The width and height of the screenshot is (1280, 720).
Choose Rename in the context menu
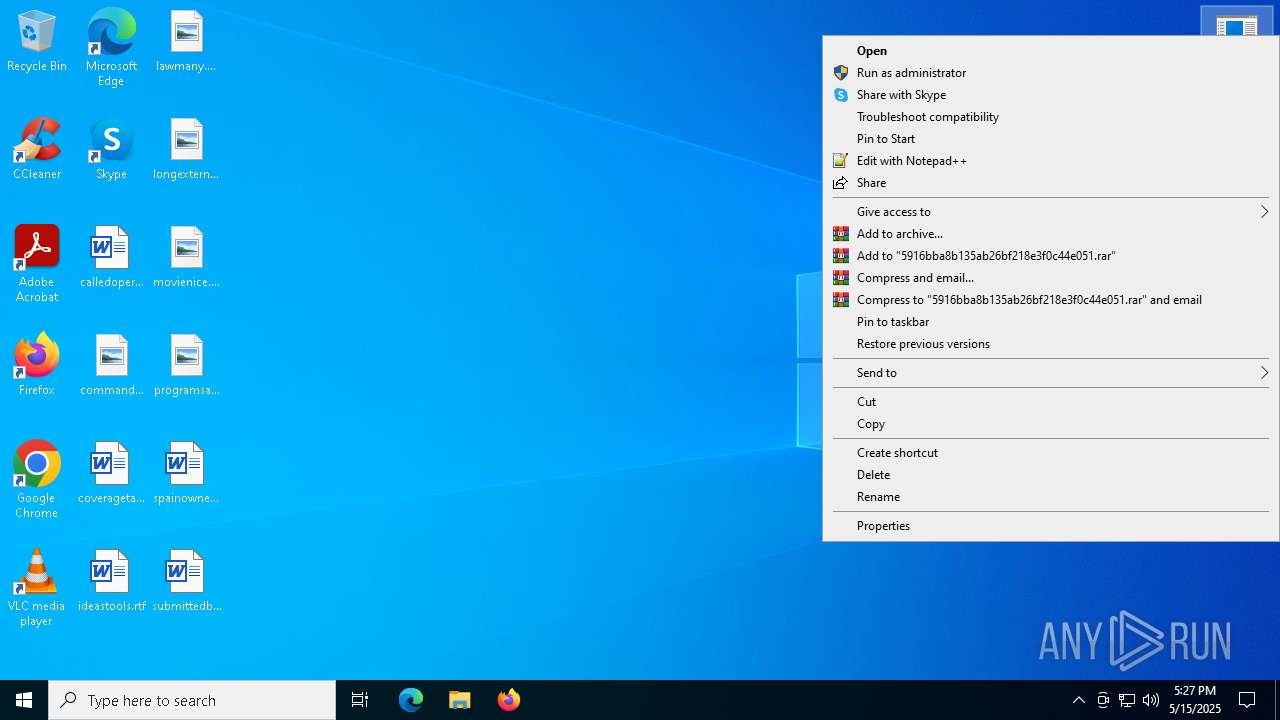click(1050, 497)
